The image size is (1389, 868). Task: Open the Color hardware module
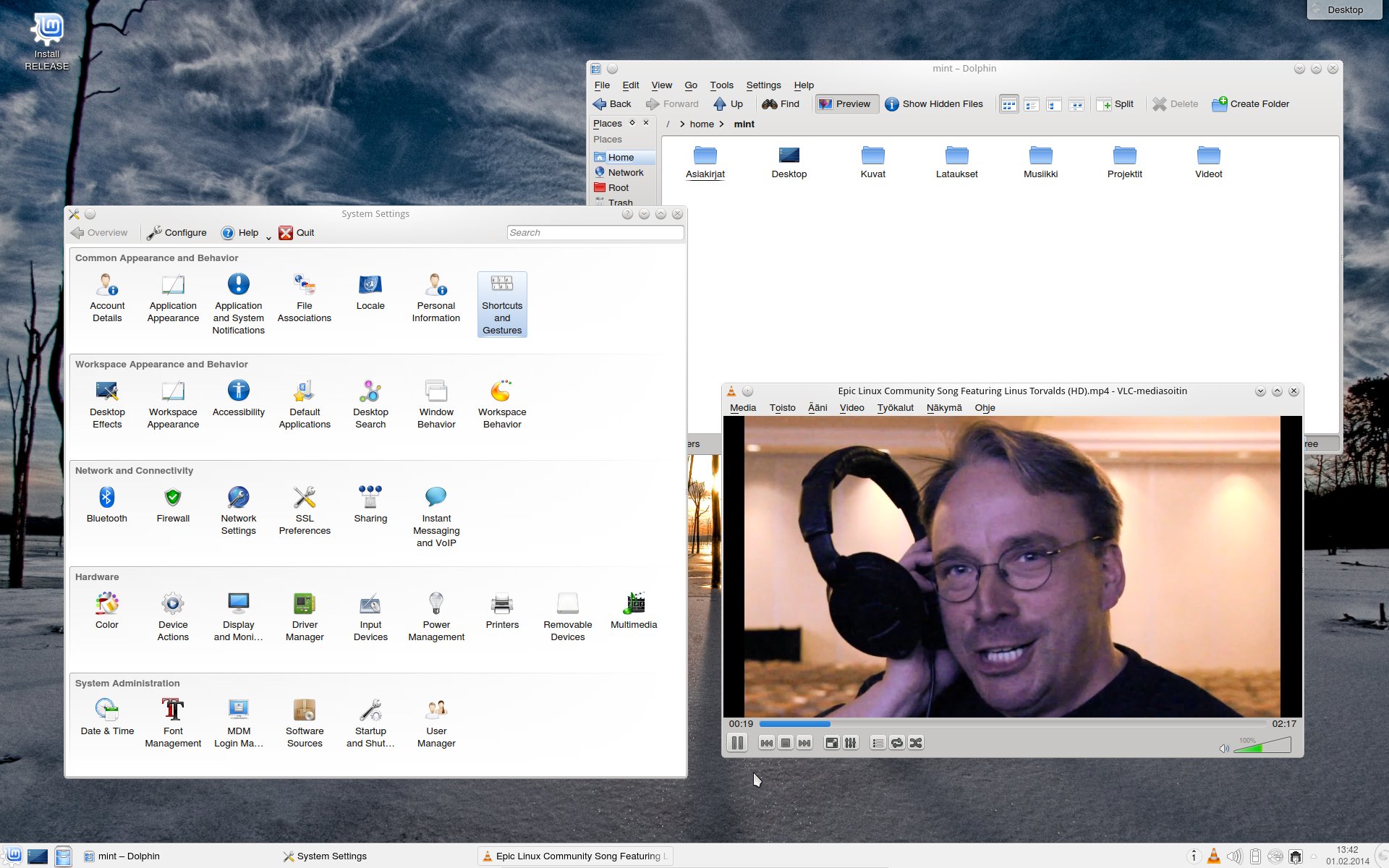click(x=107, y=611)
